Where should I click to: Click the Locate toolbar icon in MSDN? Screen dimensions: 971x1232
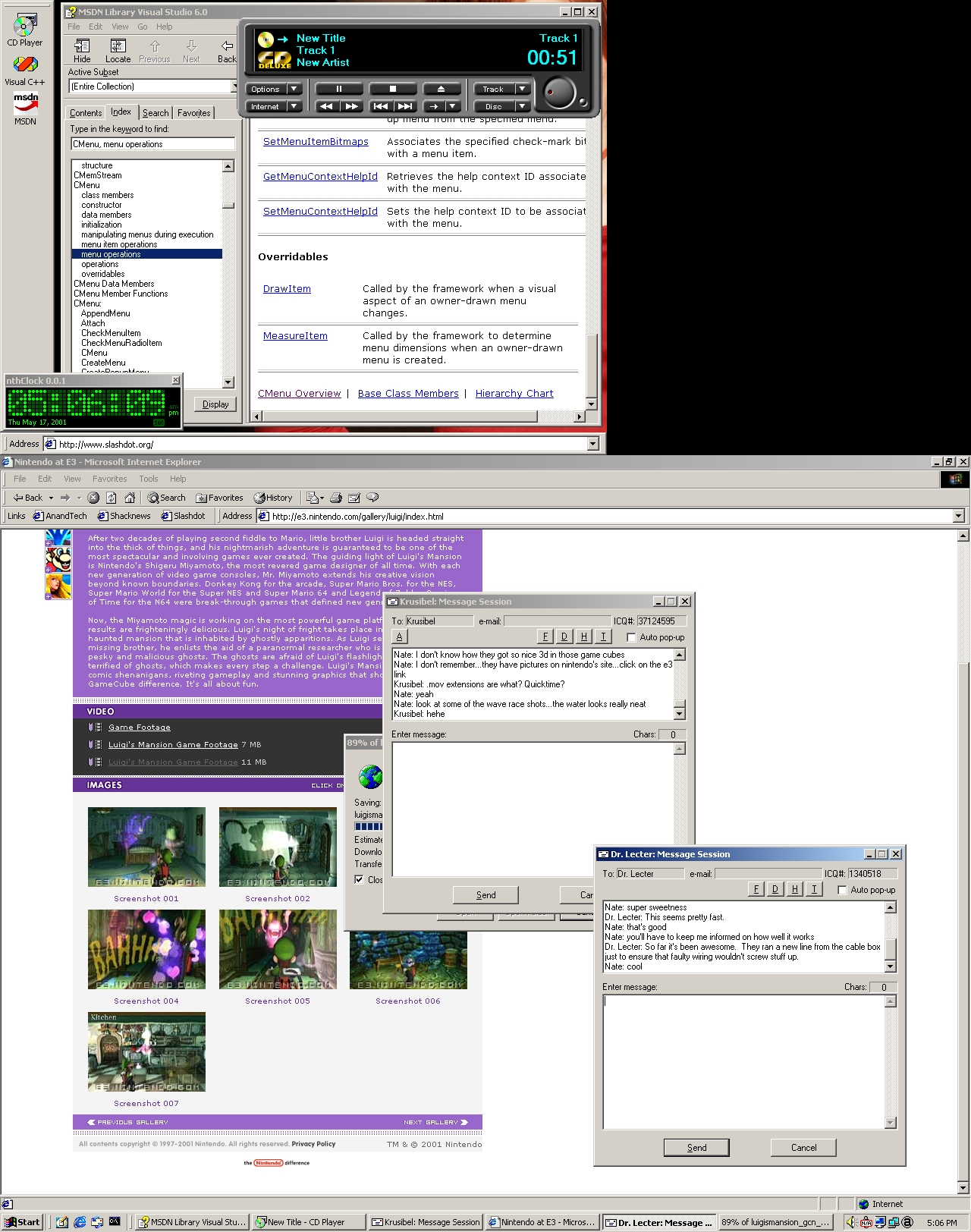click(x=118, y=51)
